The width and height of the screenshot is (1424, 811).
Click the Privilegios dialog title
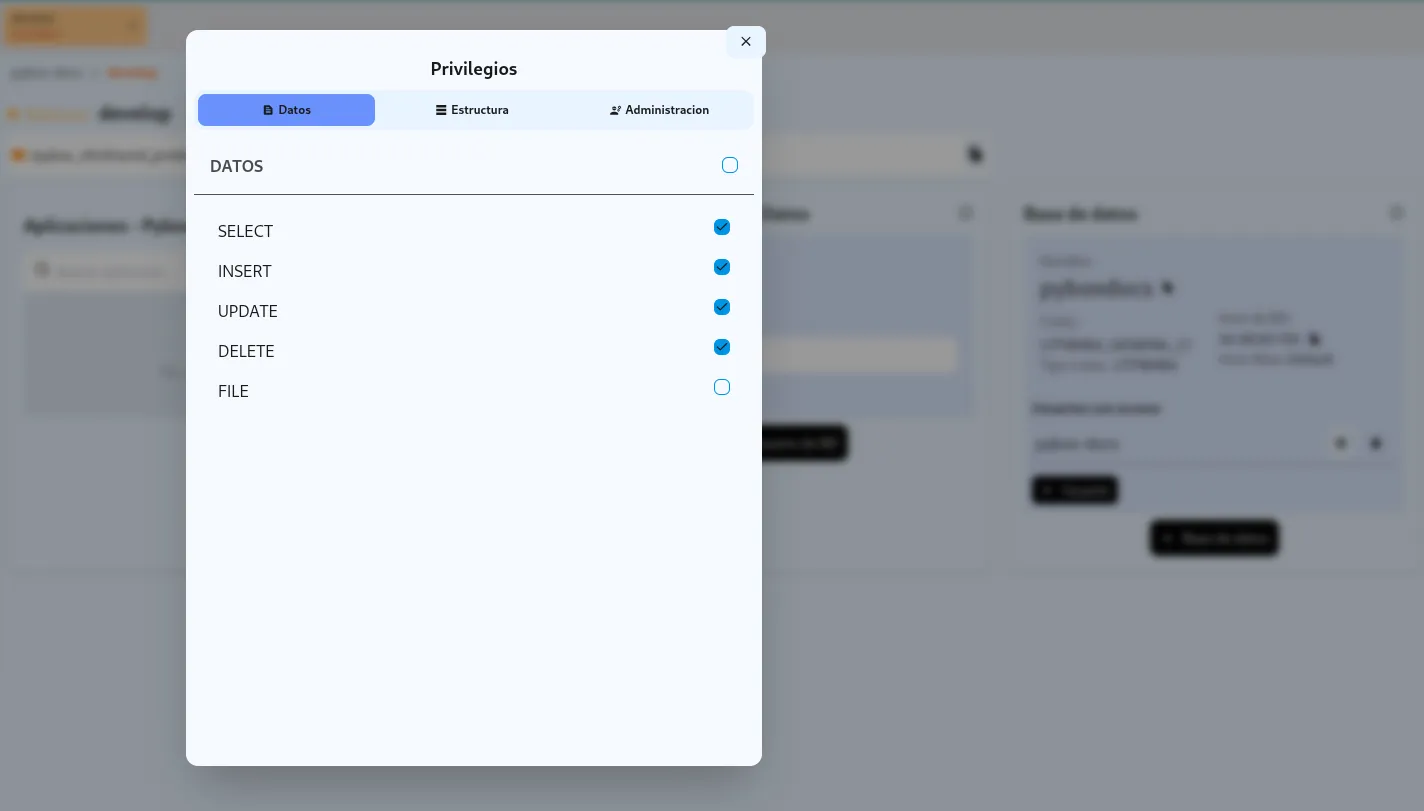coord(474,69)
